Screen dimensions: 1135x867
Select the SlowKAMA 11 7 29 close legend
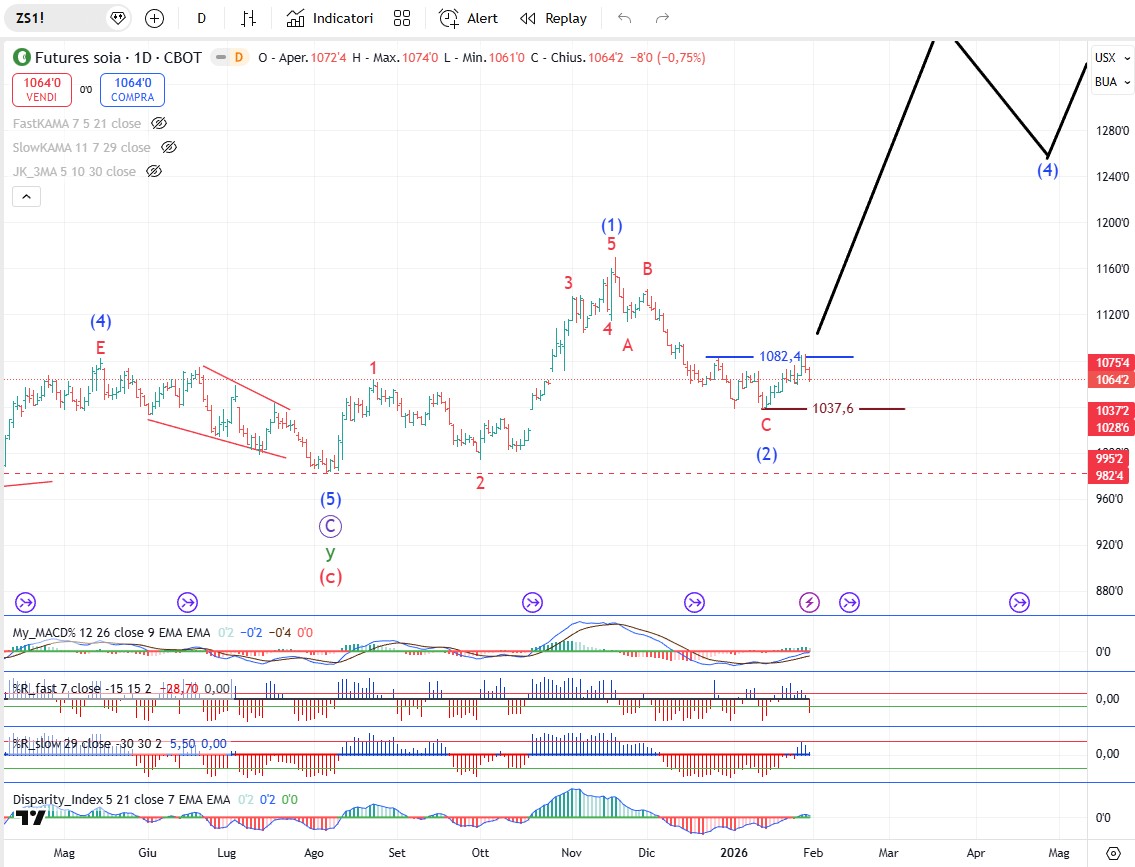[82, 147]
